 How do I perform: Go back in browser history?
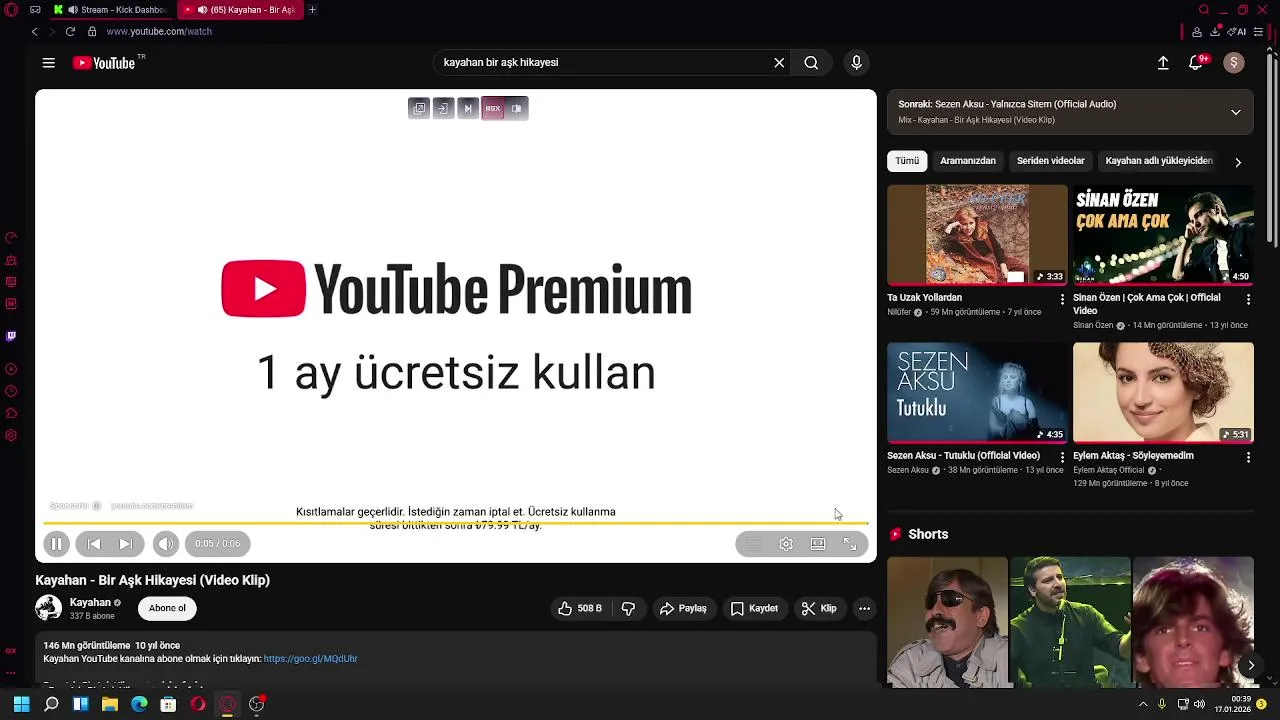(x=34, y=32)
